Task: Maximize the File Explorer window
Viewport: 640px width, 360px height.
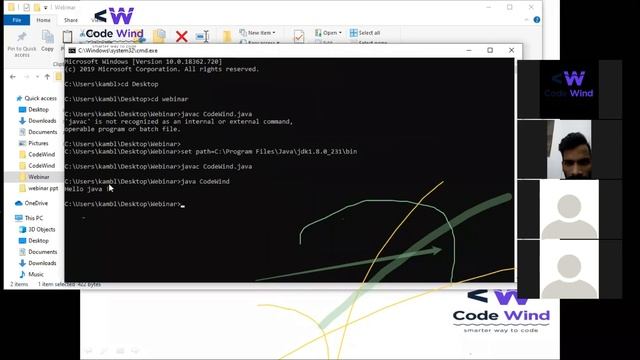Action: coord(510,7)
